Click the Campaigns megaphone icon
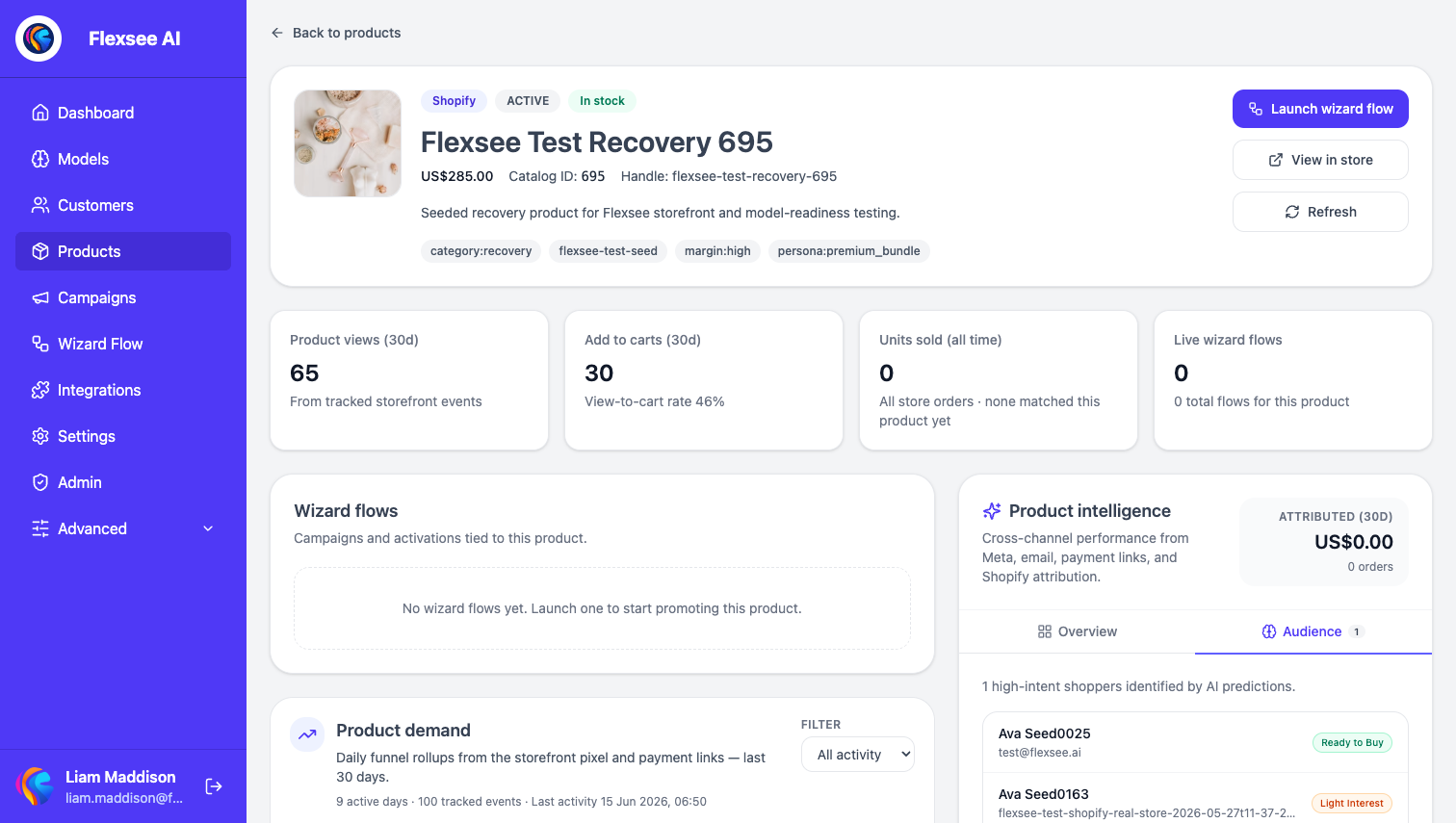 [x=40, y=297]
